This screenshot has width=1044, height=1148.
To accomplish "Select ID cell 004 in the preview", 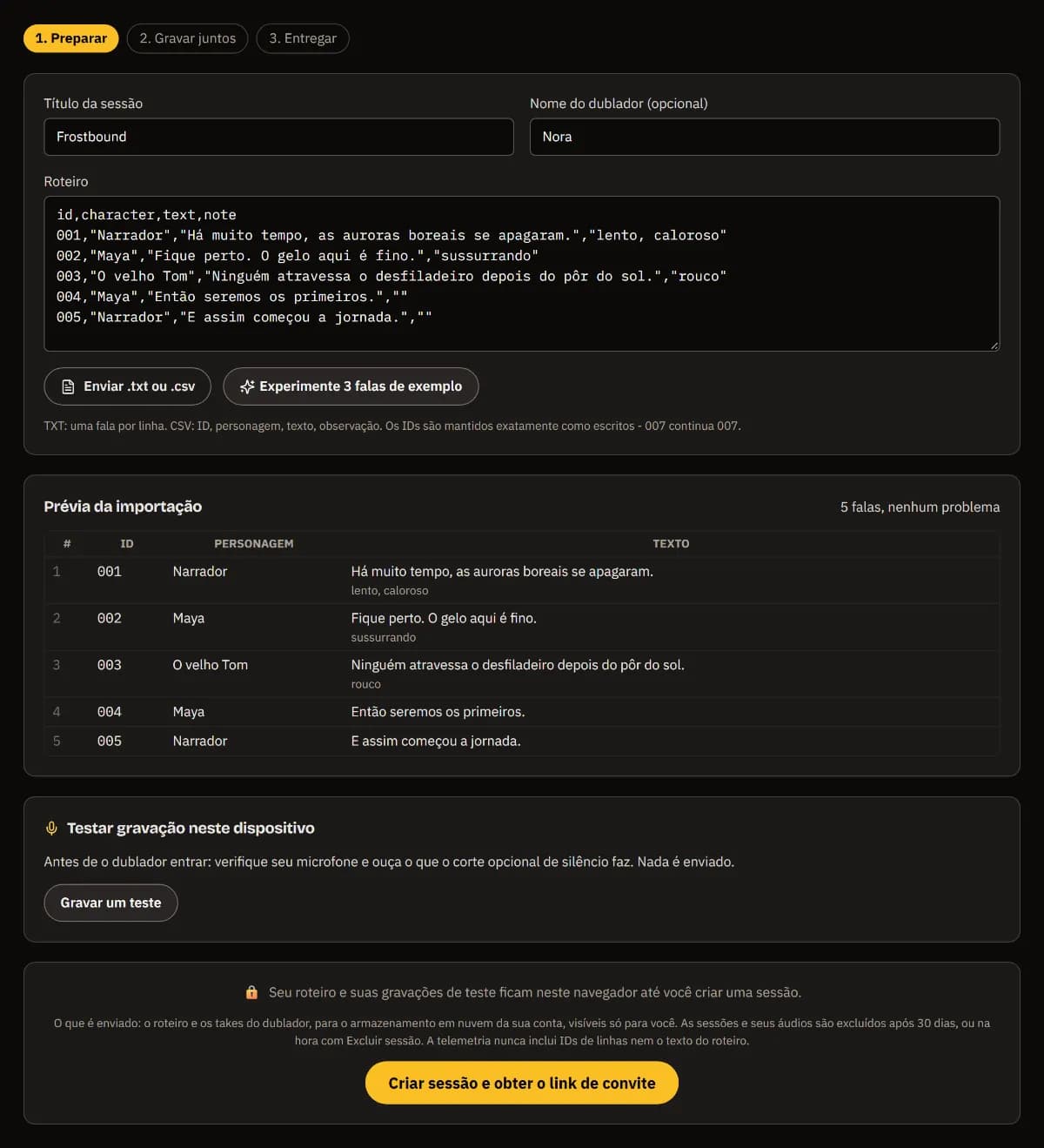I will click(110, 712).
